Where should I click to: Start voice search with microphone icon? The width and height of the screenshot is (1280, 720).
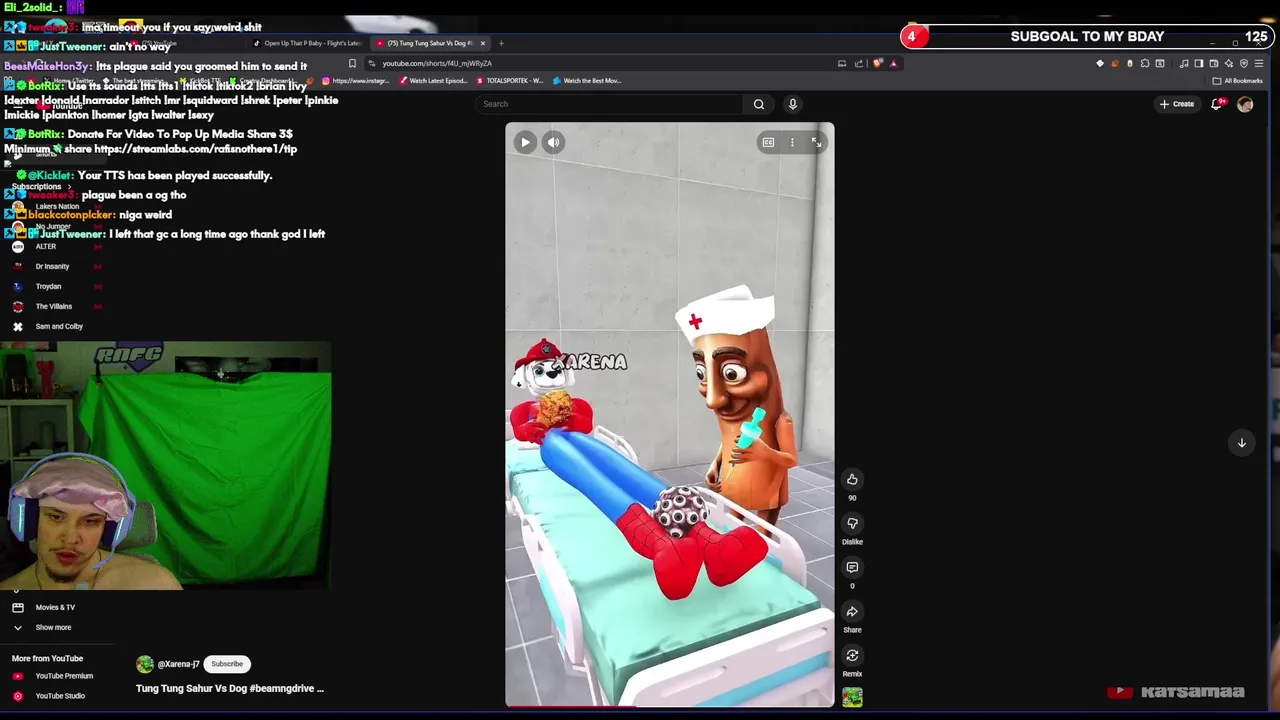point(792,104)
